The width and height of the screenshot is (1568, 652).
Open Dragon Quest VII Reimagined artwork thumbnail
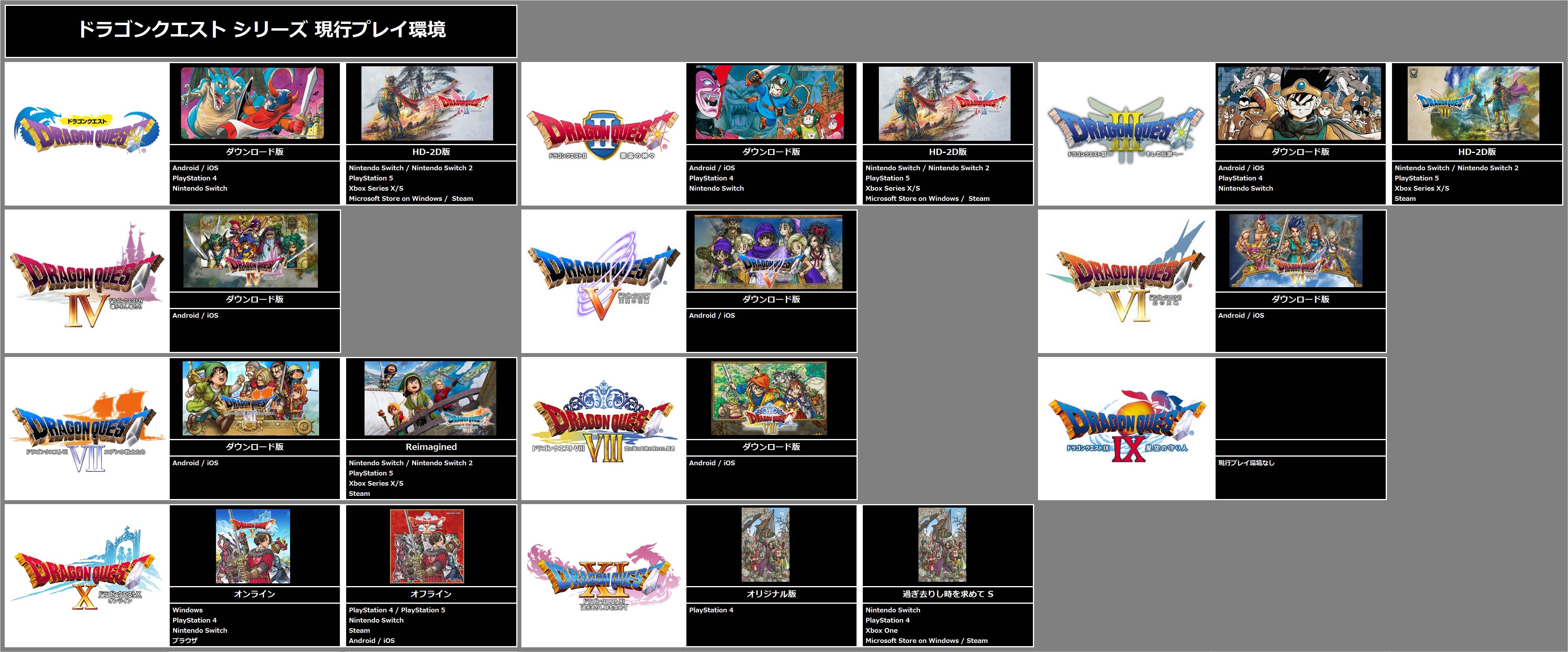pos(430,399)
